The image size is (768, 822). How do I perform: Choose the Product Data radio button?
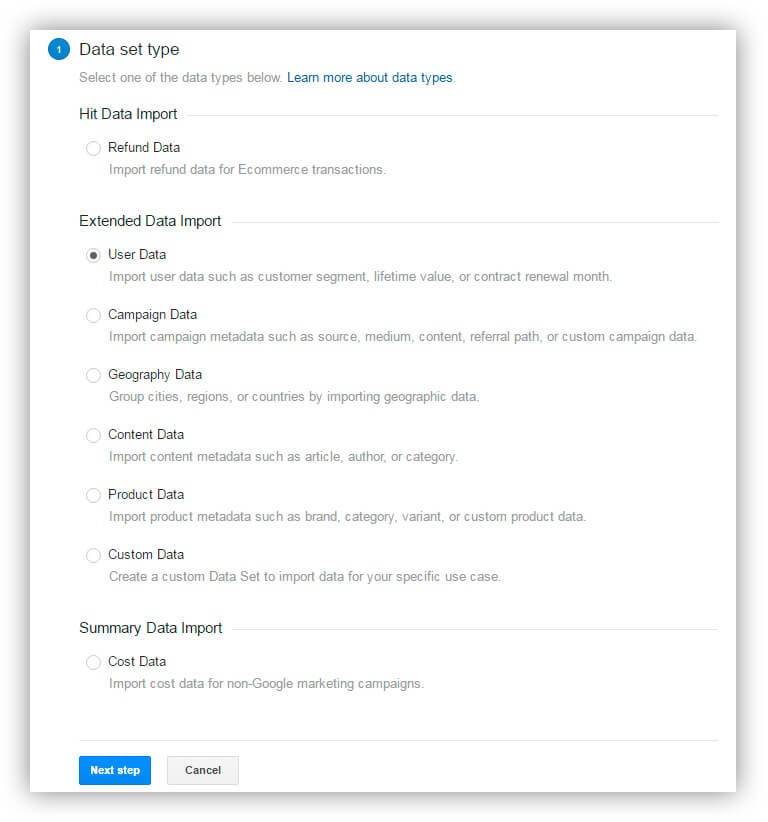click(93, 495)
